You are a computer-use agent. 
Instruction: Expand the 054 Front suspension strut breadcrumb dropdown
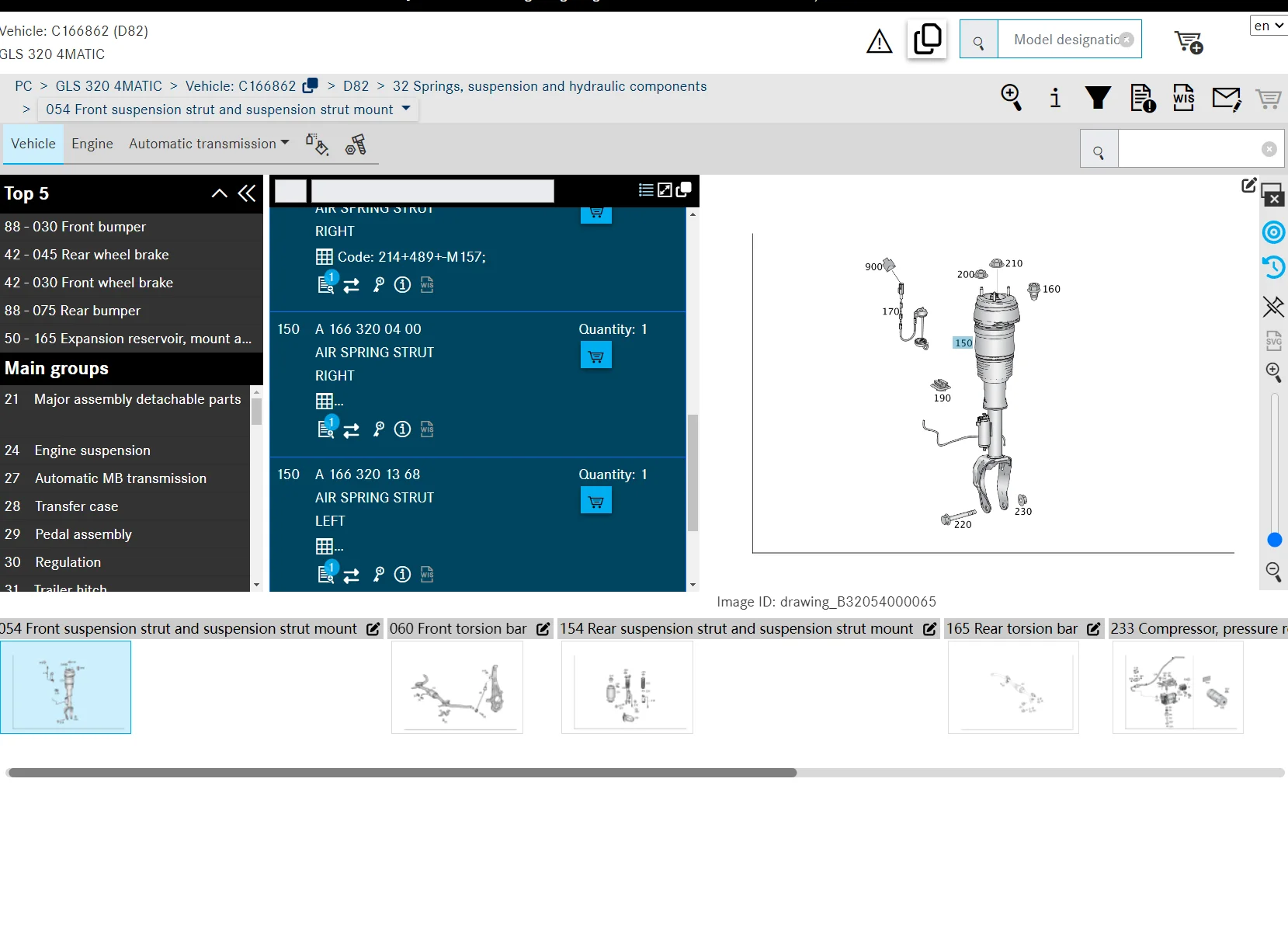coord(406,109)
